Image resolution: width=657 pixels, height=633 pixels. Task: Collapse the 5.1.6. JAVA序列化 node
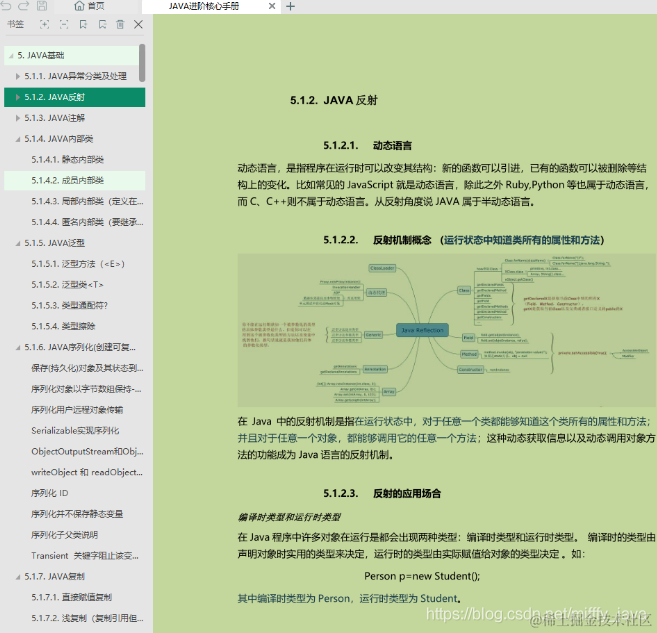(18, 348)
